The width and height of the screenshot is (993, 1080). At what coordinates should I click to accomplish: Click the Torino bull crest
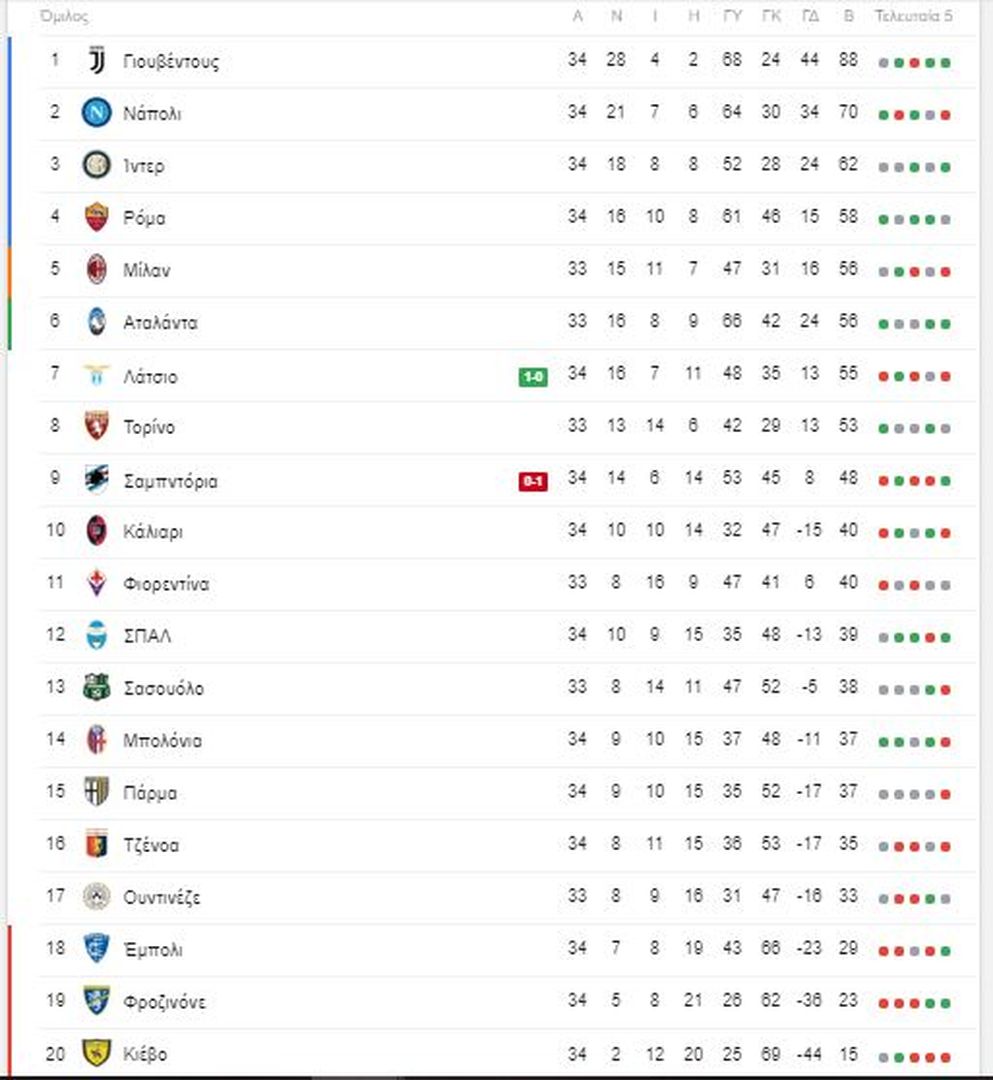(x=96, y=426)
